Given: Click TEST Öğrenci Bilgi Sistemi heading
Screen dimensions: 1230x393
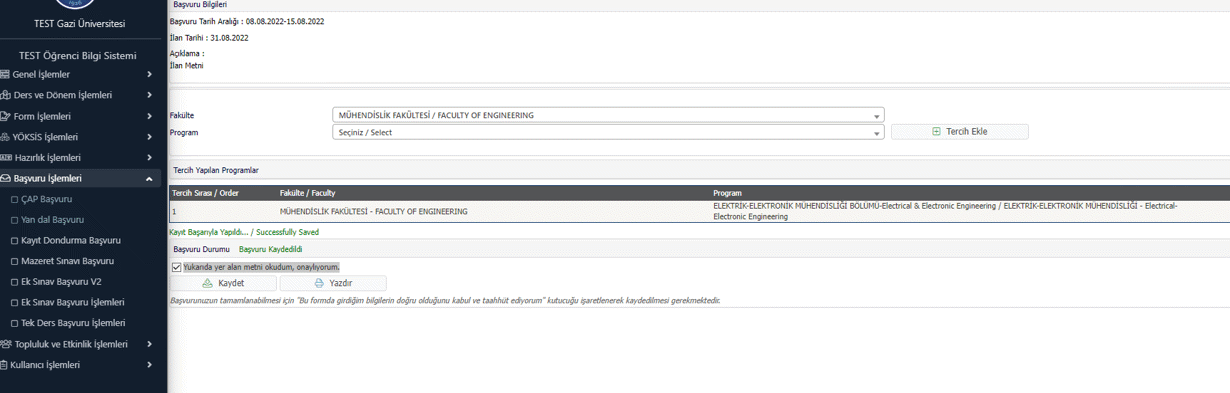Looking at the screenshot, I should (78, 56).
